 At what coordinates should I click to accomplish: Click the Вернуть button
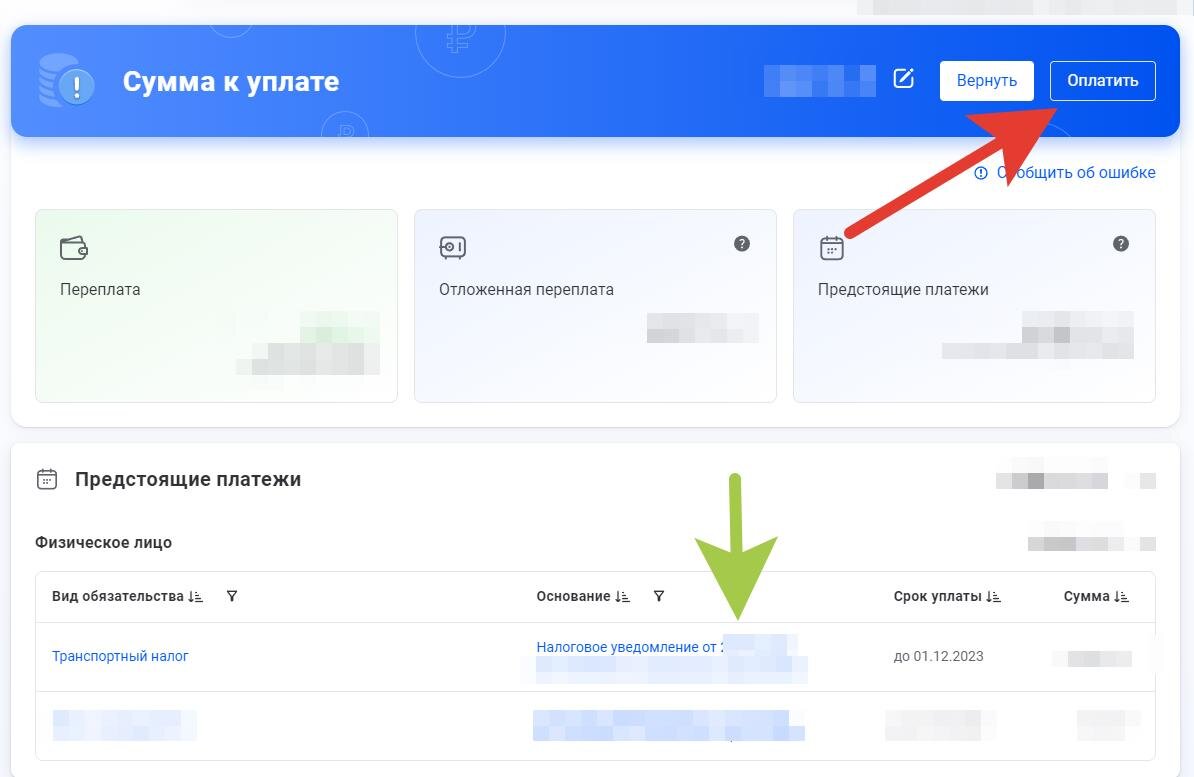(x=986, y=80)
